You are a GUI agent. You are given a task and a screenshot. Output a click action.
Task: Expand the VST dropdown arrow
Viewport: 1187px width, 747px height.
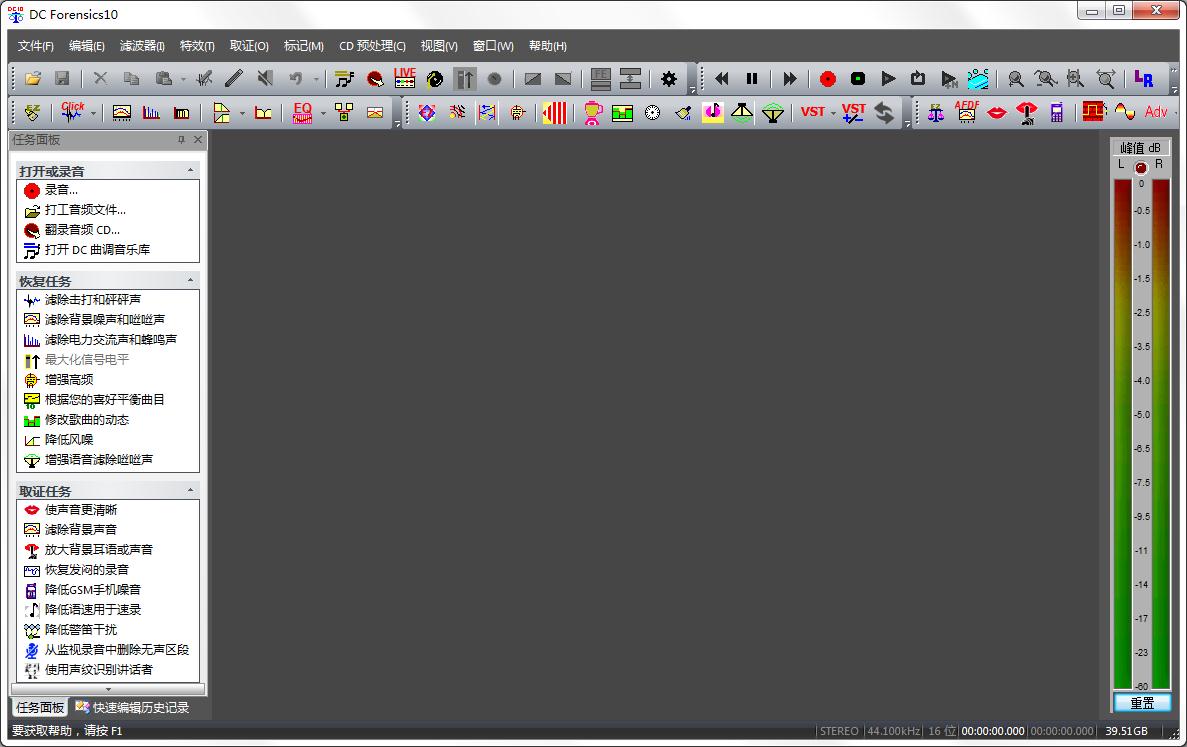click(x=833, y=114)
